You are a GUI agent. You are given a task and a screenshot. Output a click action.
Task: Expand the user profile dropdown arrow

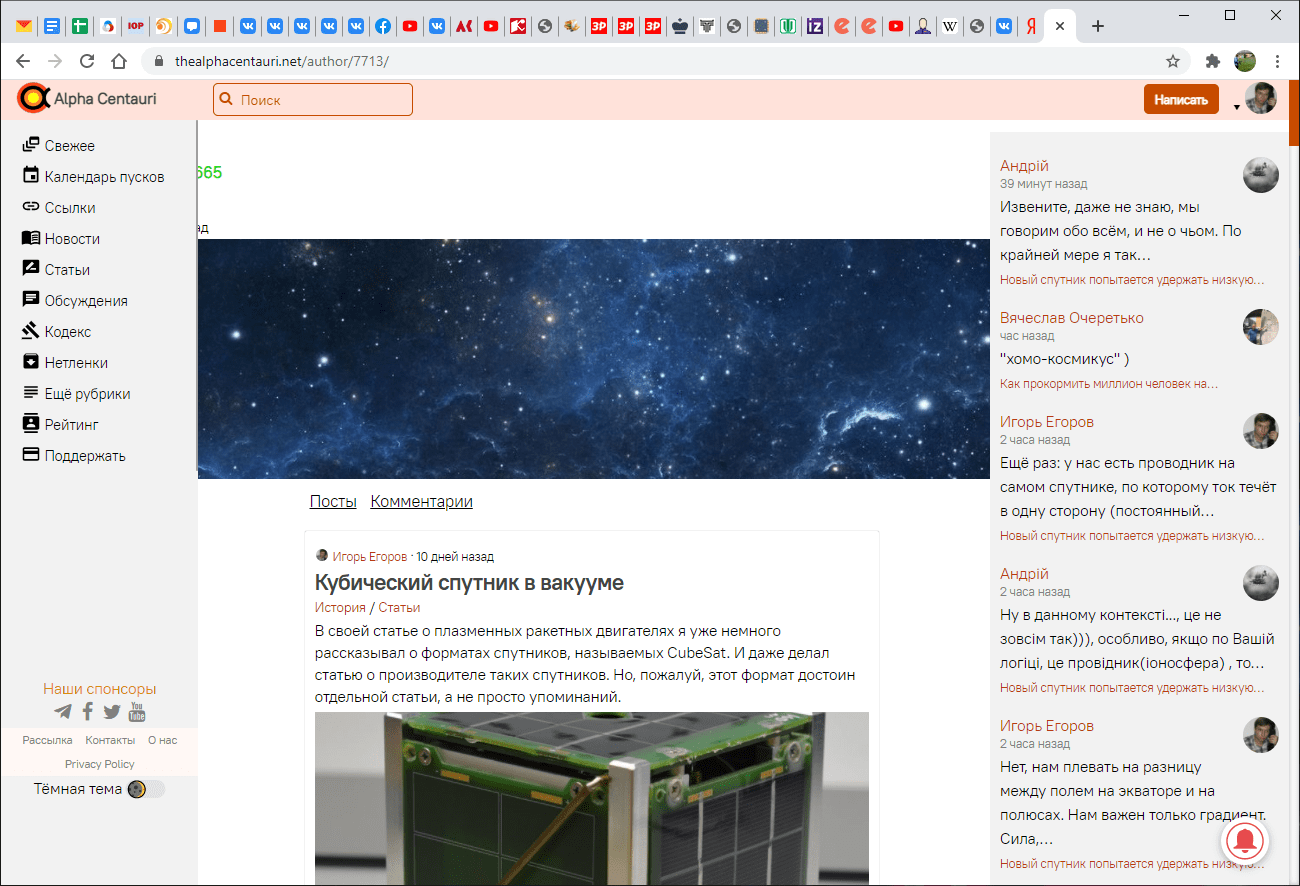(x=1237, y=106)
